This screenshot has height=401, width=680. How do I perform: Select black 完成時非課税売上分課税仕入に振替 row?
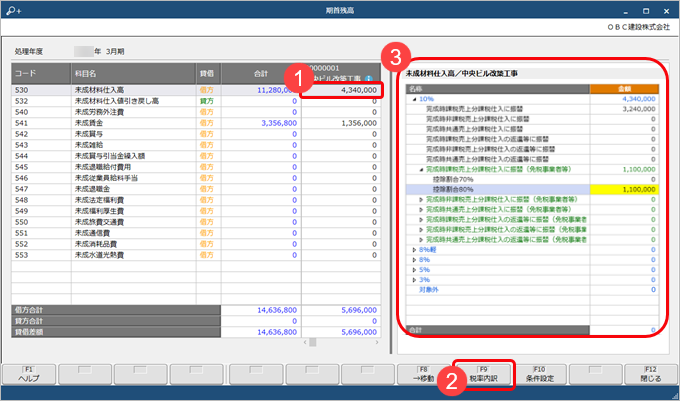pyautogui.click(x=532, y=119)
